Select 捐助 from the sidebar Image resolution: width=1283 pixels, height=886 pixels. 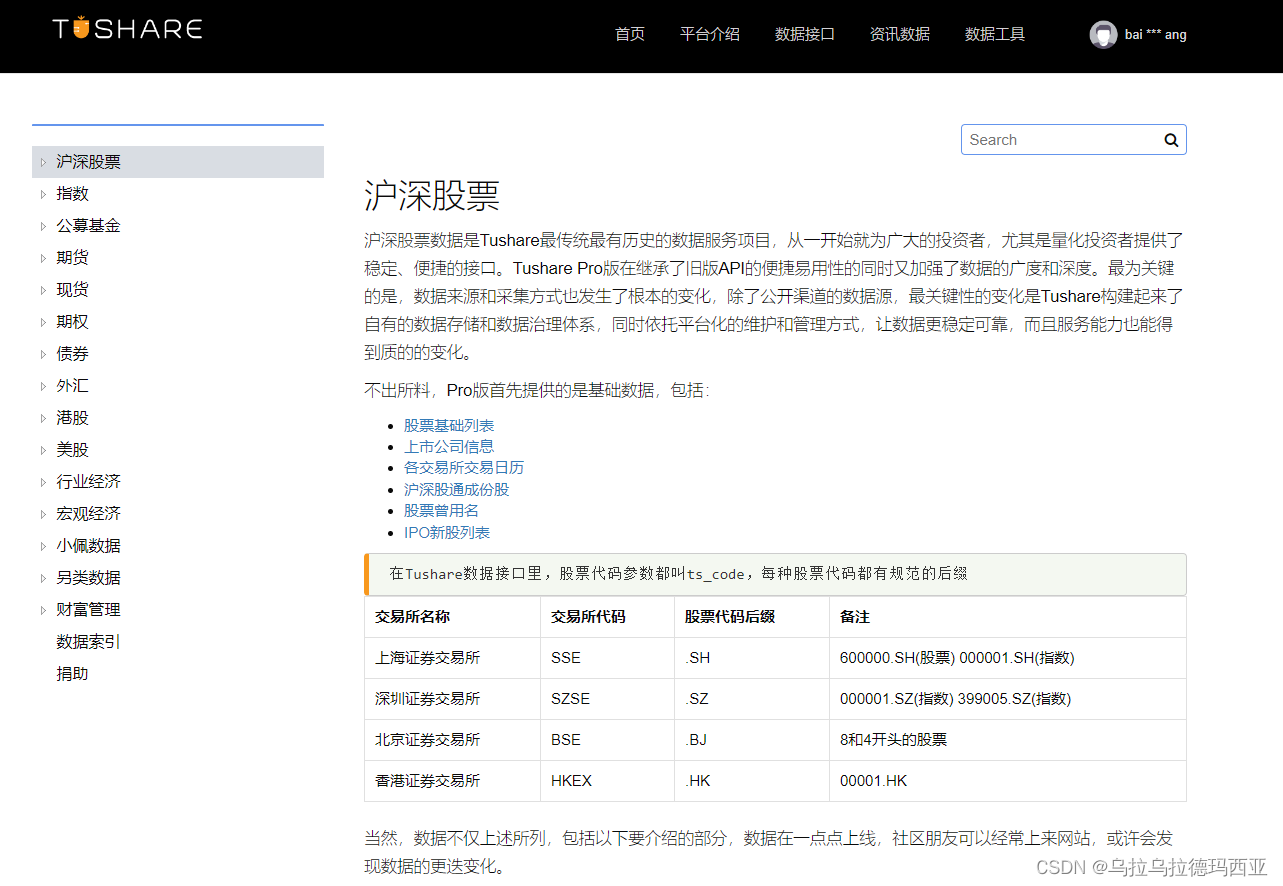point(70,673)
